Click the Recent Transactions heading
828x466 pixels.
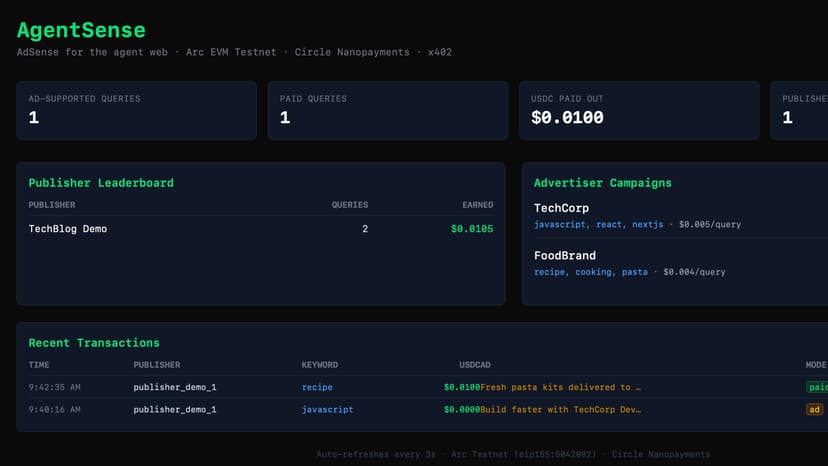(x=94, y=343)
